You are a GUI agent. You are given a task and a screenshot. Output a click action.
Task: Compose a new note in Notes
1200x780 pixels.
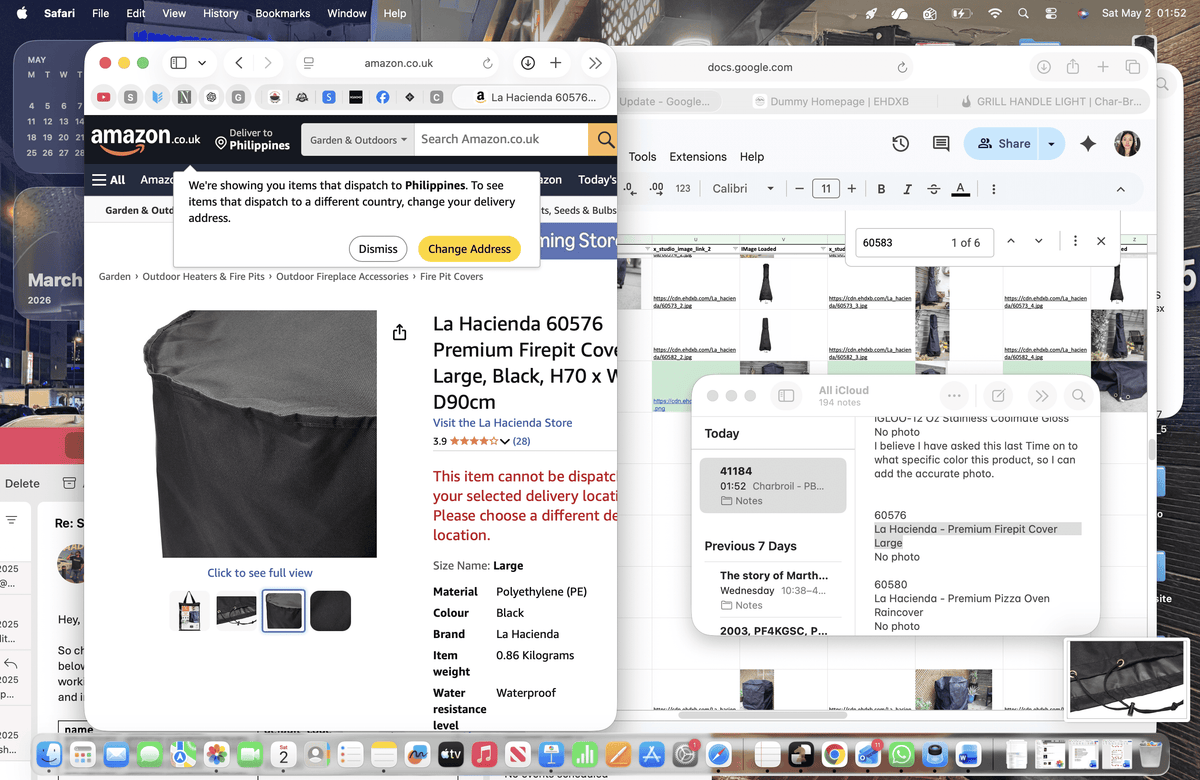click(998, 396)
